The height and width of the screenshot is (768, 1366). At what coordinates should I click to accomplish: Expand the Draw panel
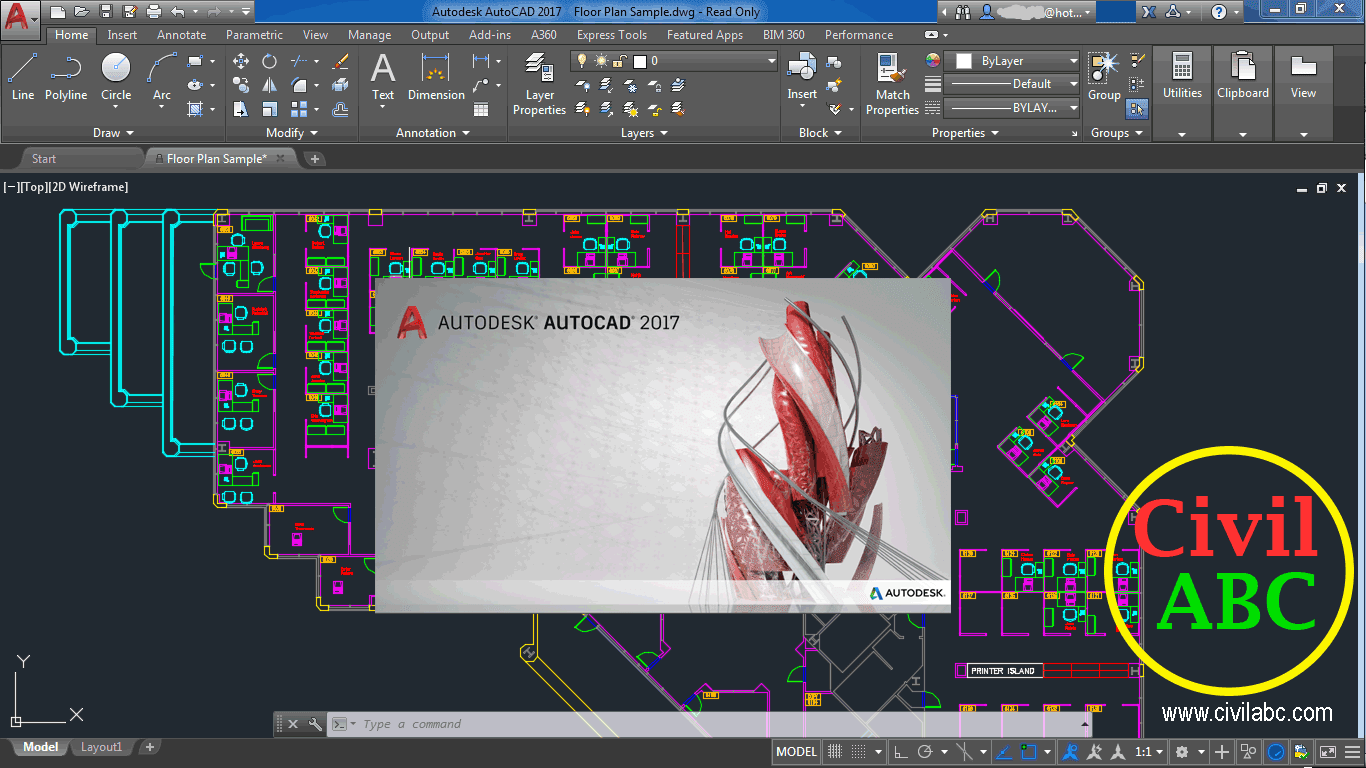click(113, 133)
